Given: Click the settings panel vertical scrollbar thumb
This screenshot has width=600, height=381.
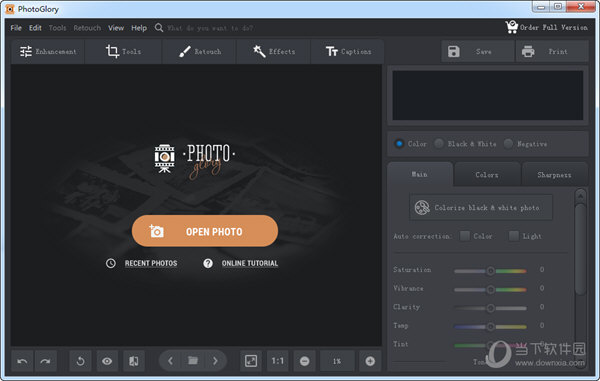Looking at the screenshot, I should click(580, 249).
